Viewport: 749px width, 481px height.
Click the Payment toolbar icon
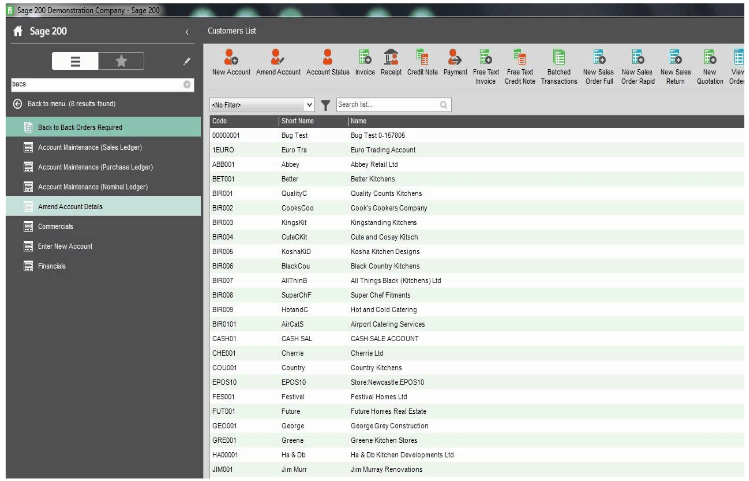pyautogui.click(x=455, y=63)
